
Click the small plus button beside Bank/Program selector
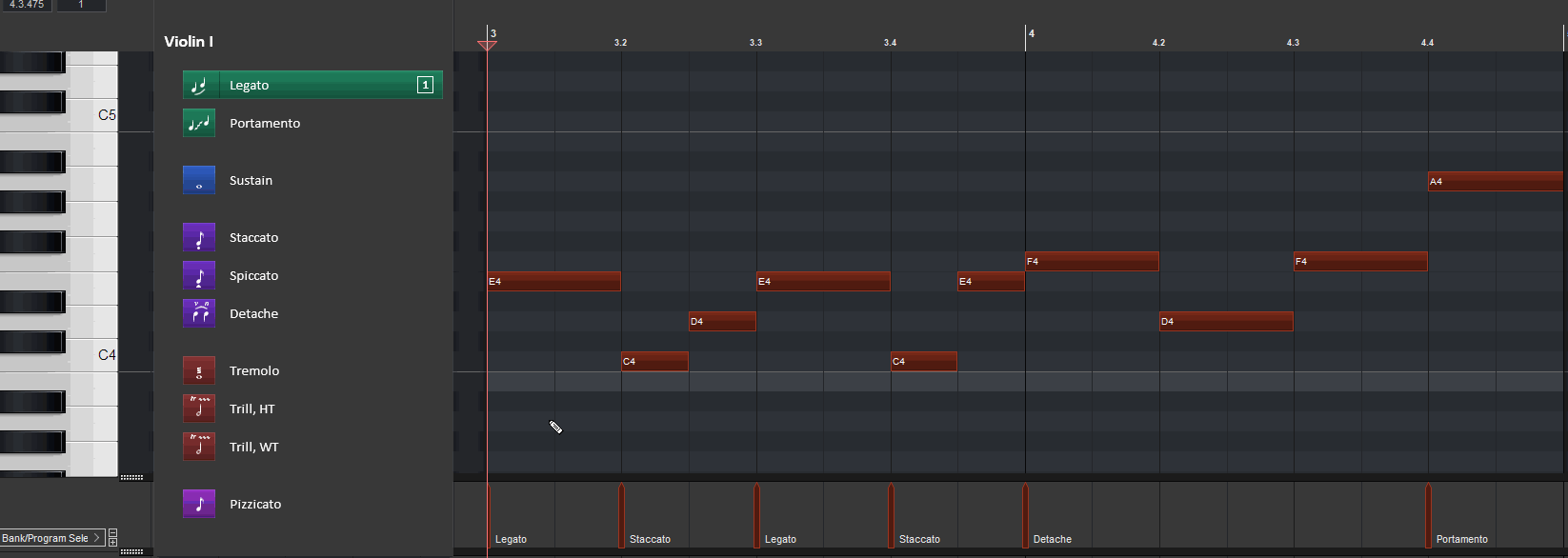[112, 542]
